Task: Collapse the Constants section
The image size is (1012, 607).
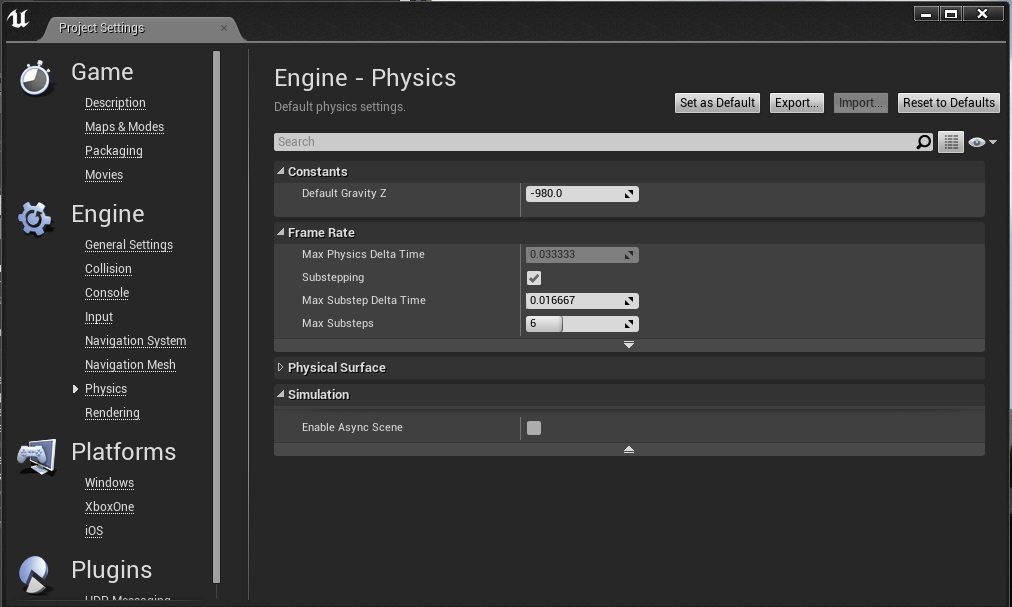Action: click(280, 171)
